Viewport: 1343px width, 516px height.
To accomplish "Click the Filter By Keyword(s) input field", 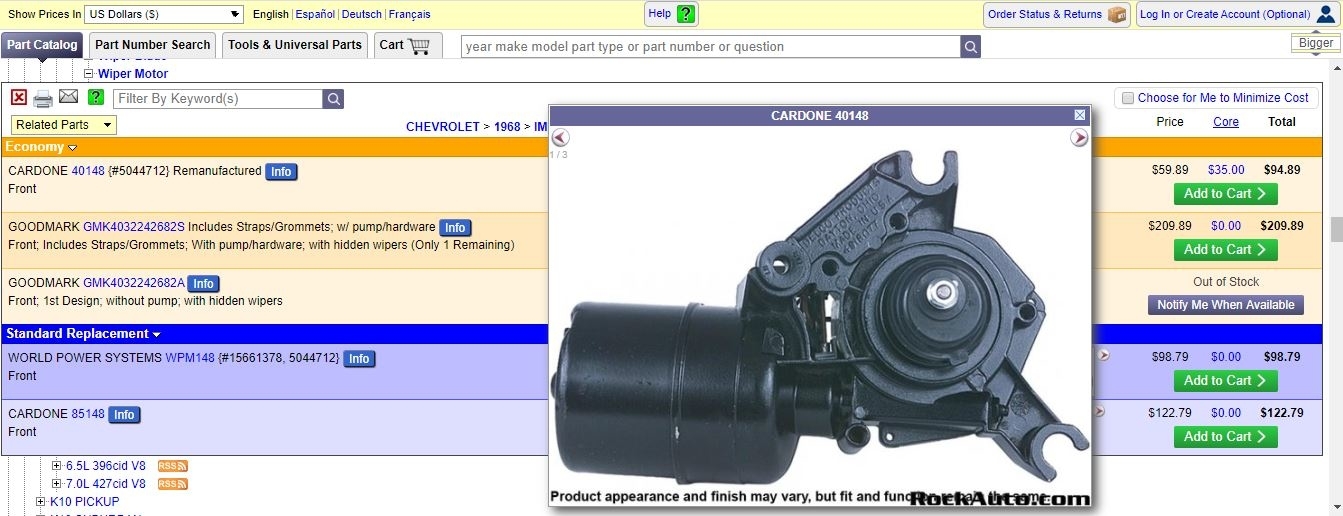I will click(x=218, y=99).
